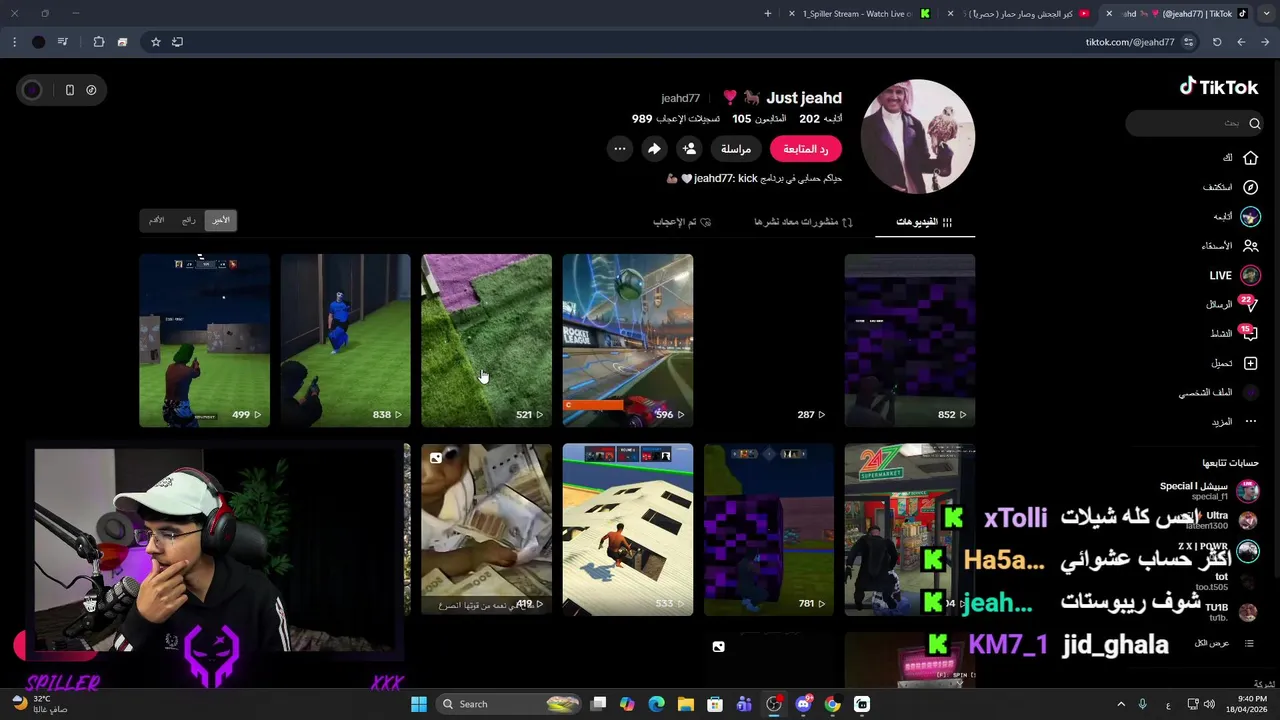This screenshot has height=720, width=1280.
Task: Open the browser three-dots main menu
Action: tap(14, 42)
